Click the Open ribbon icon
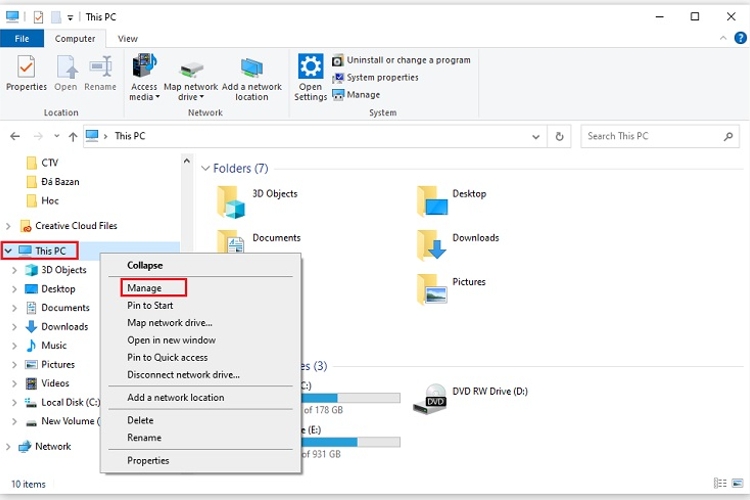750x500 pixels. (x=66, y=73)
